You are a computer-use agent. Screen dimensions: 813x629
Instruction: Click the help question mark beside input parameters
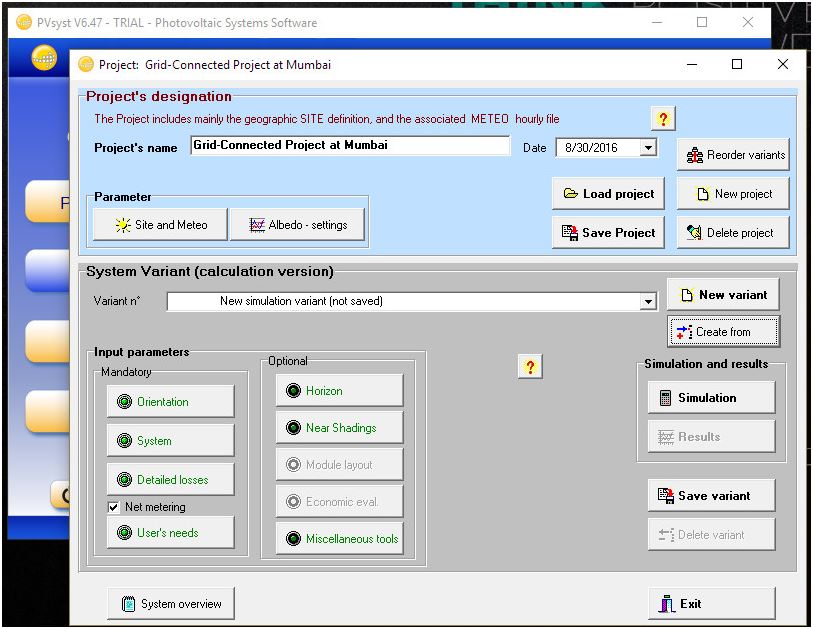[x=530, y=367]
